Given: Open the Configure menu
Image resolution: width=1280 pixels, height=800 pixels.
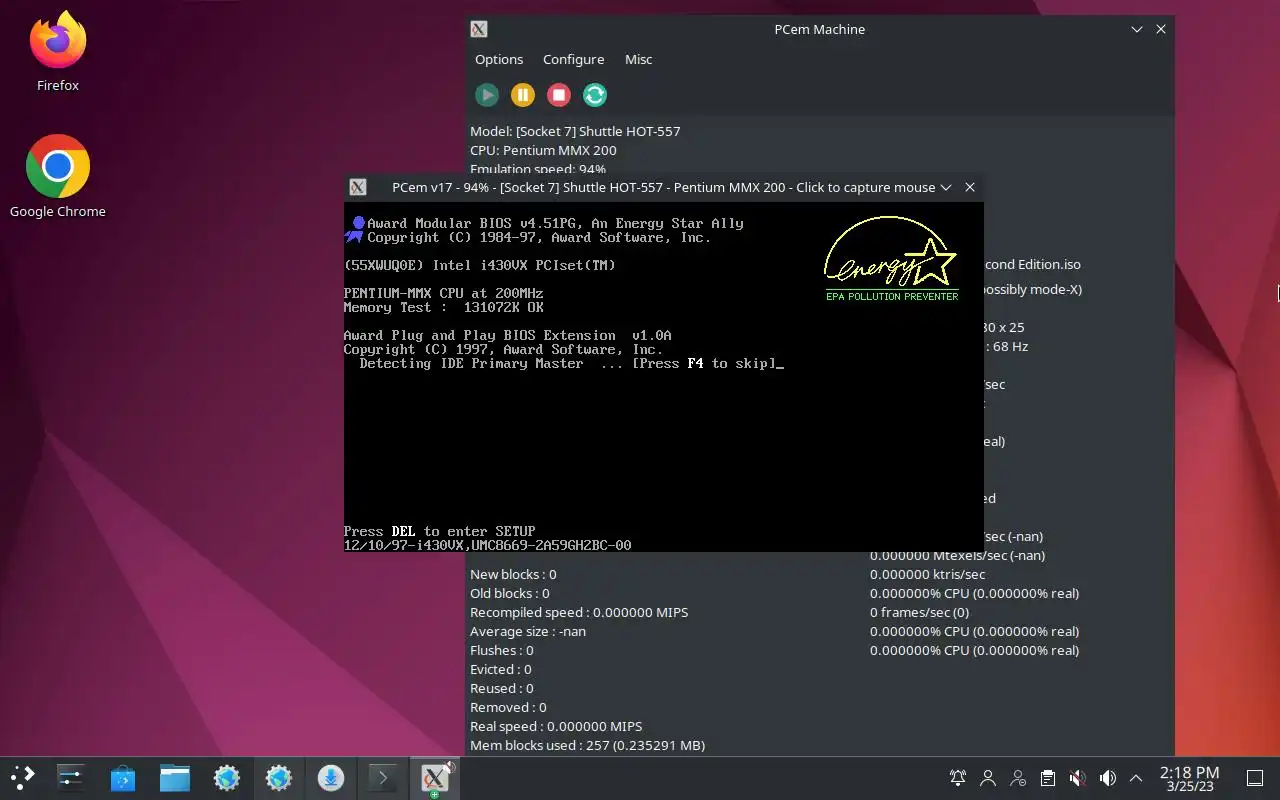Looking at the screenshot, I should pyautogui.click(x=573, y=59).
